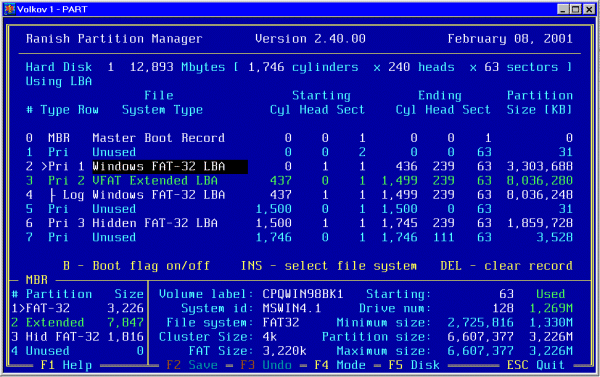The image size is (600, 377).
Task: Select FAT-32 entry in MBR panel
Action: [x=77, y=308]
